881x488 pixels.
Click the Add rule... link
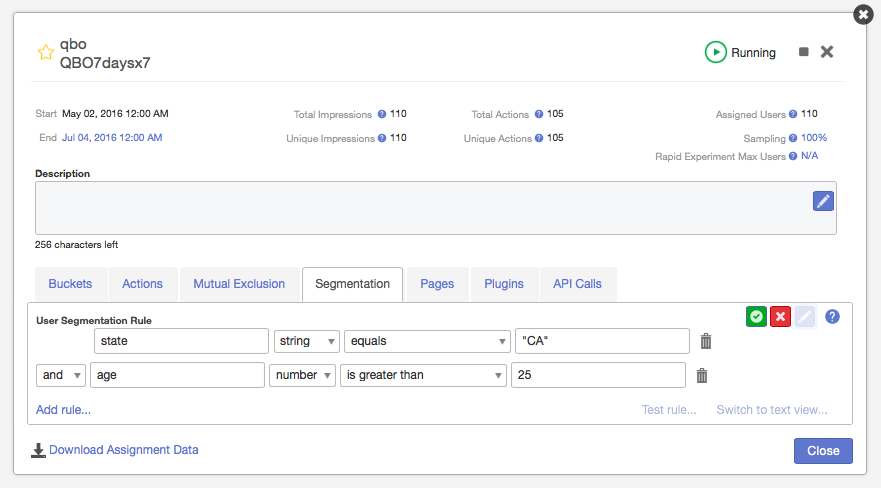click(63, 410)
